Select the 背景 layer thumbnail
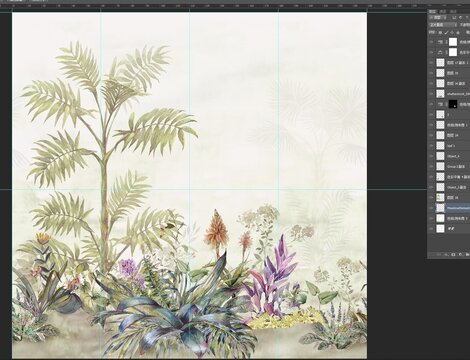Image resolution: width=470 pixels, height=360 pixels. [x=441, y=229]
